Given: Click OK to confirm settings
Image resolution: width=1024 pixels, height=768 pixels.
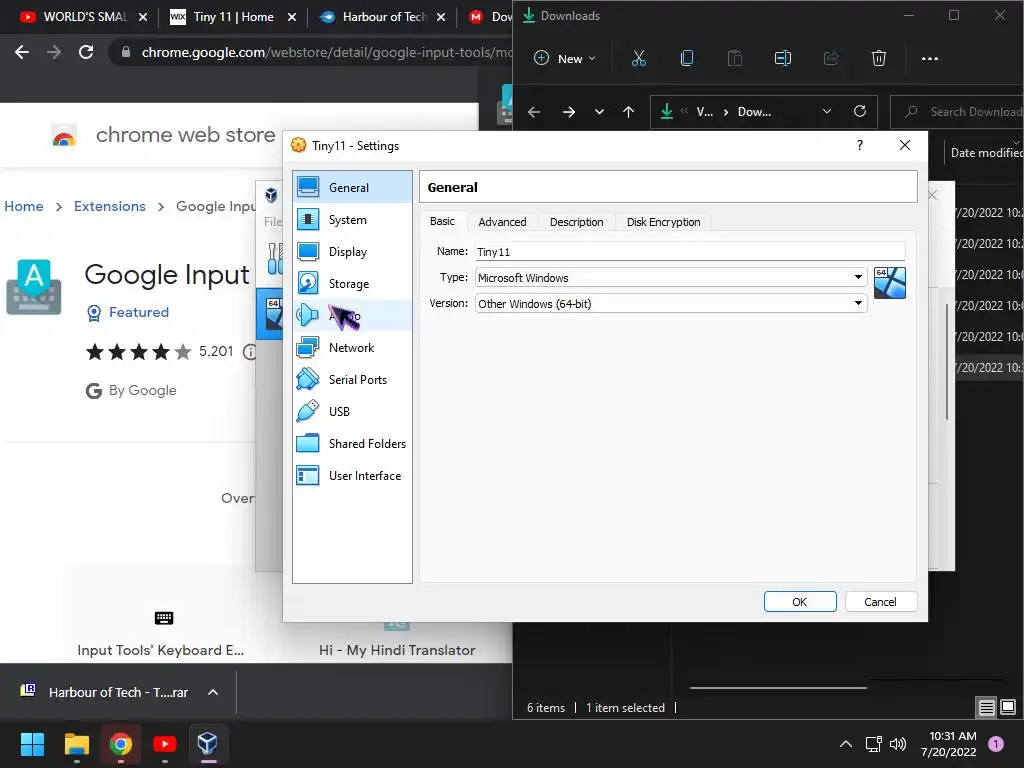Looking at the screenshot, I should pyautogui.click(x=800, y=601).
